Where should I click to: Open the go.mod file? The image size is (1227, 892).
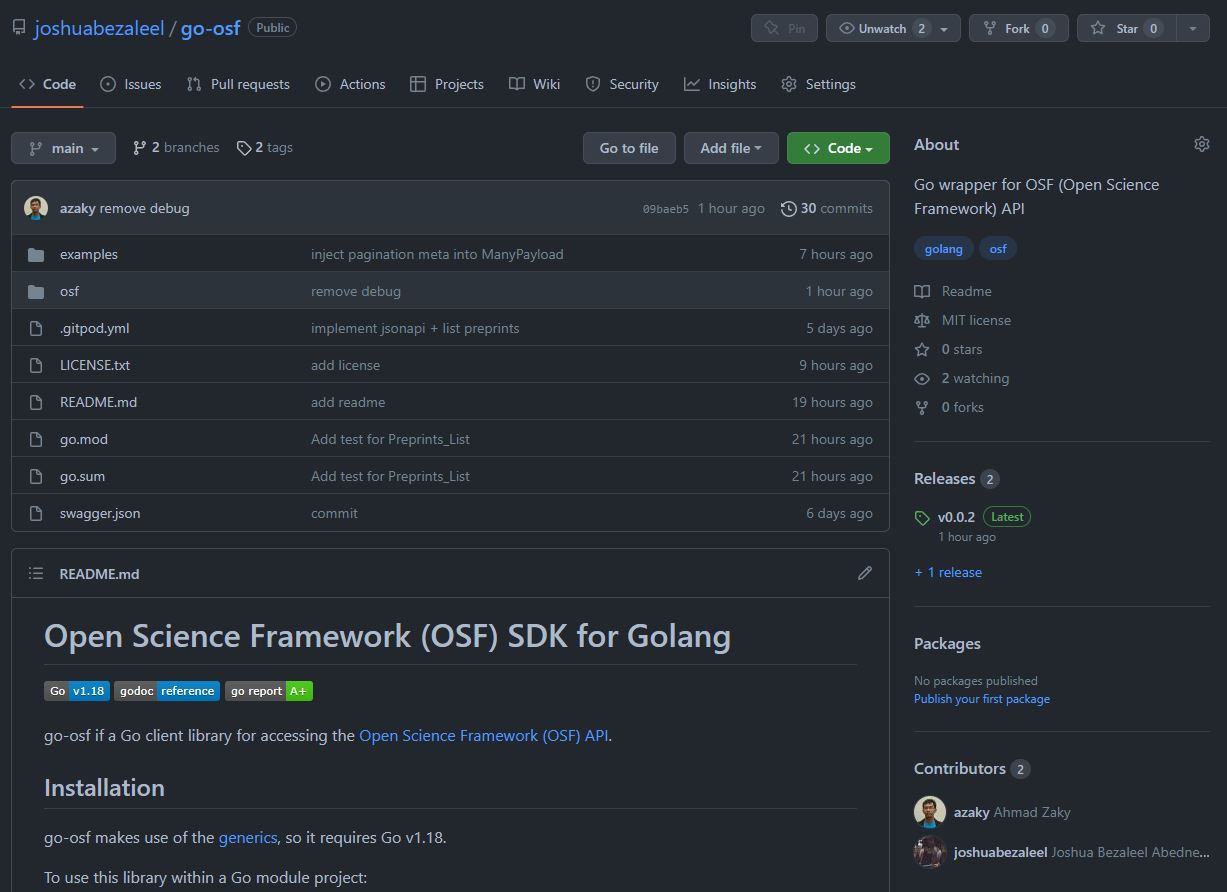(84, 439)
